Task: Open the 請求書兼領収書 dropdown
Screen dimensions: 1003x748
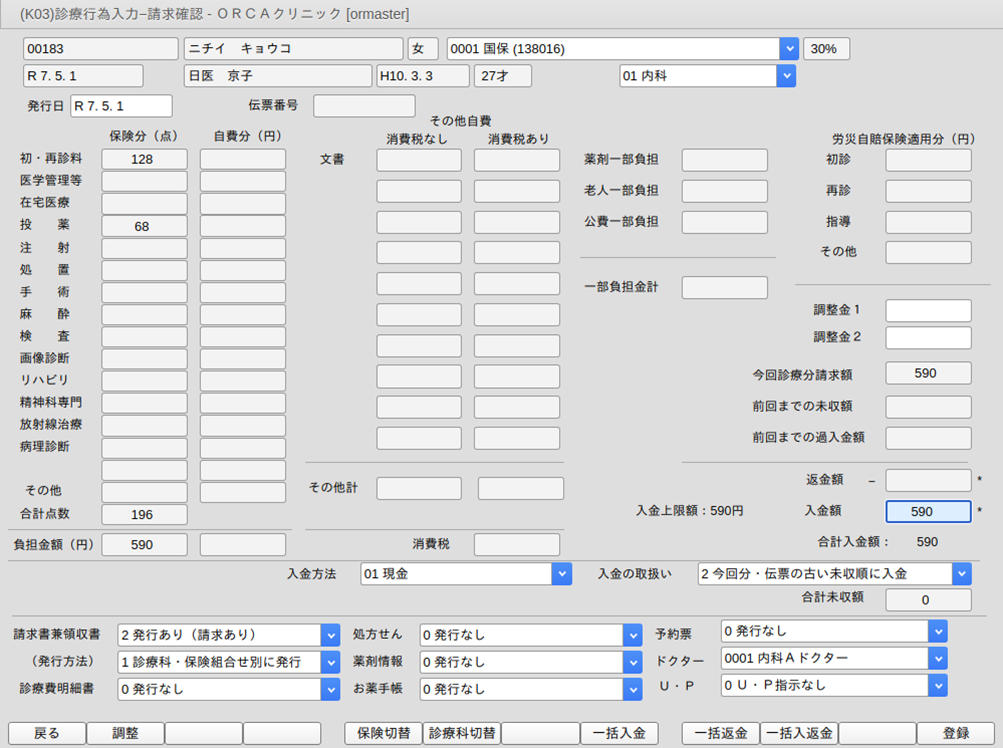Action: click(x=330, y=635)
